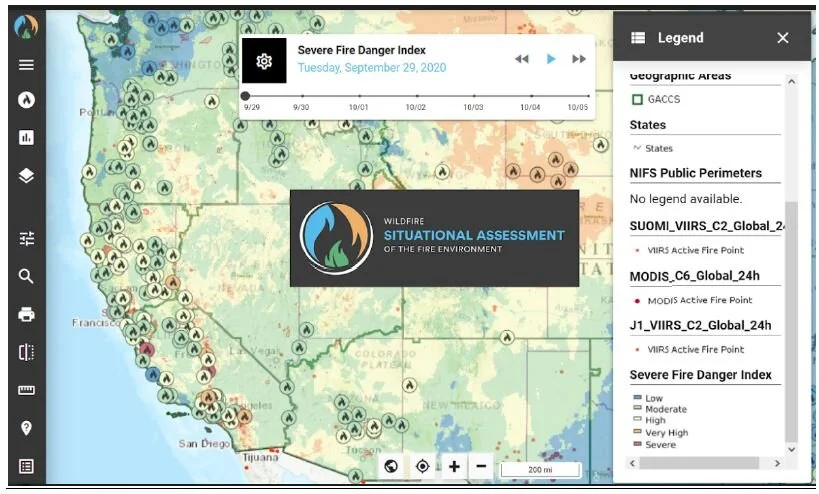Click the date Tuesday, September 29, 2020
819x494 pixels.
pyautogui.click(x=372, y=68)
